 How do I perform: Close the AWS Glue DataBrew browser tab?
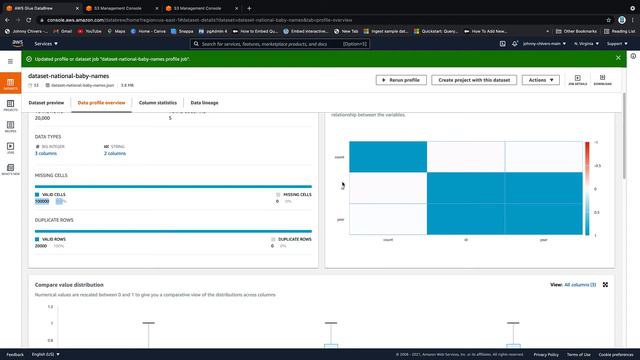(x=77, y=8)
